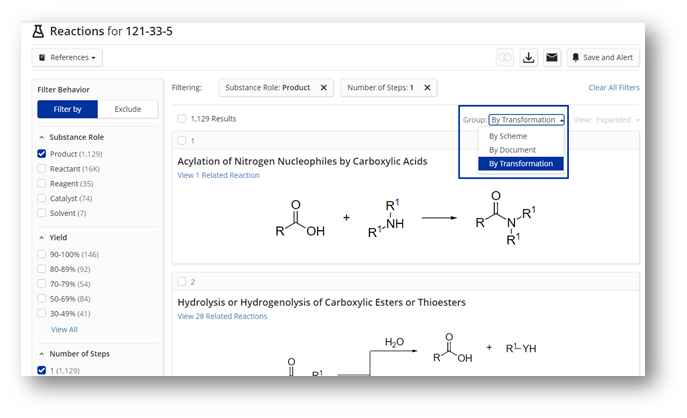
Task: Click the ester hydrolysis reaction scheme
Action: (x=411, y=354)
